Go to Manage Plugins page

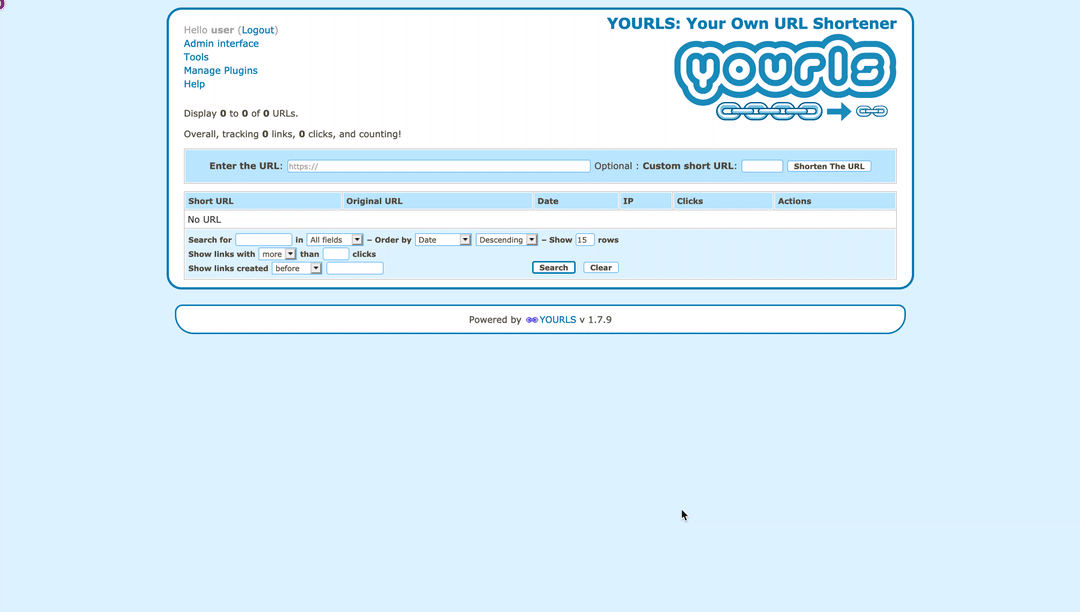coord(220,71)
